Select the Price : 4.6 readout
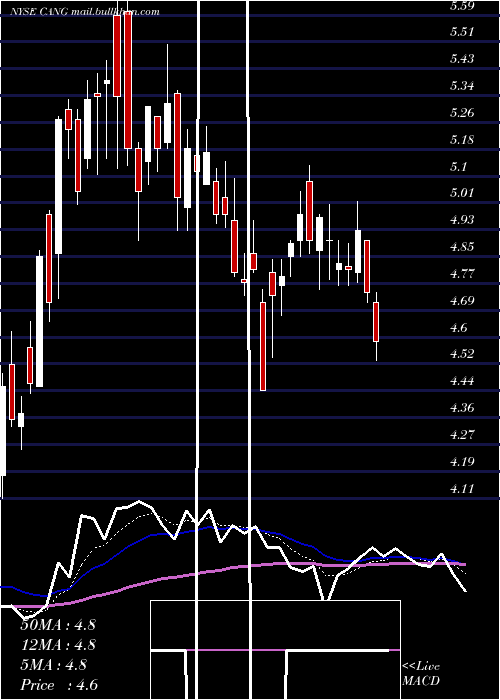Image resolution: width=500 pixels, height=700 pixels. coord(58,685)
